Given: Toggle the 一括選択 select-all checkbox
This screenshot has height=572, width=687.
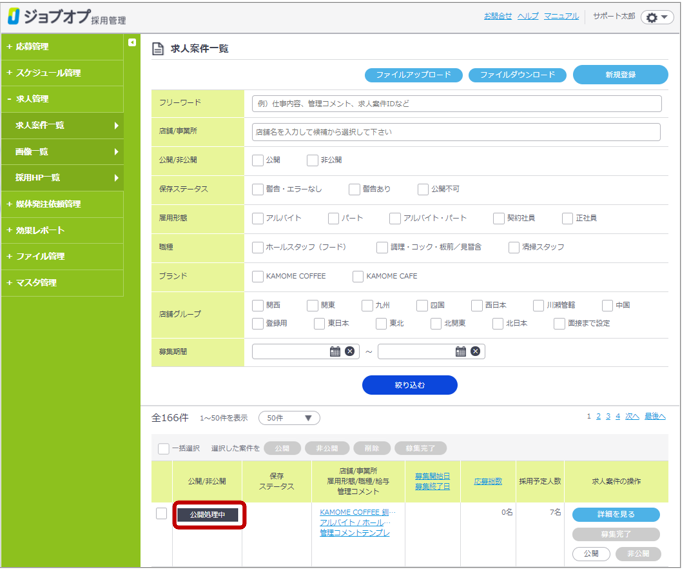Looking at the screenshot, I should [163, 448].
